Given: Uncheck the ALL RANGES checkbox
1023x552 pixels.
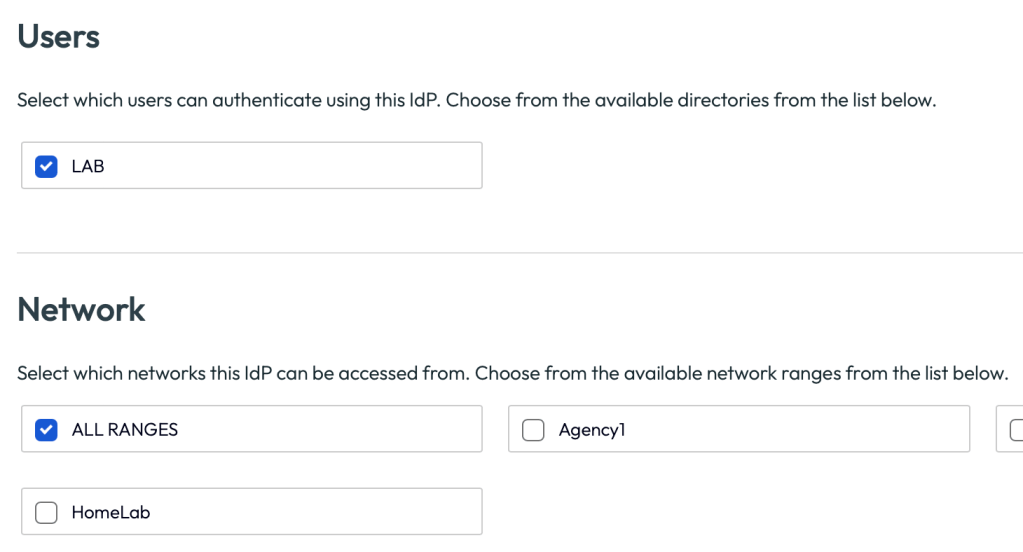Looking at the screenshot, I should 46,430.
